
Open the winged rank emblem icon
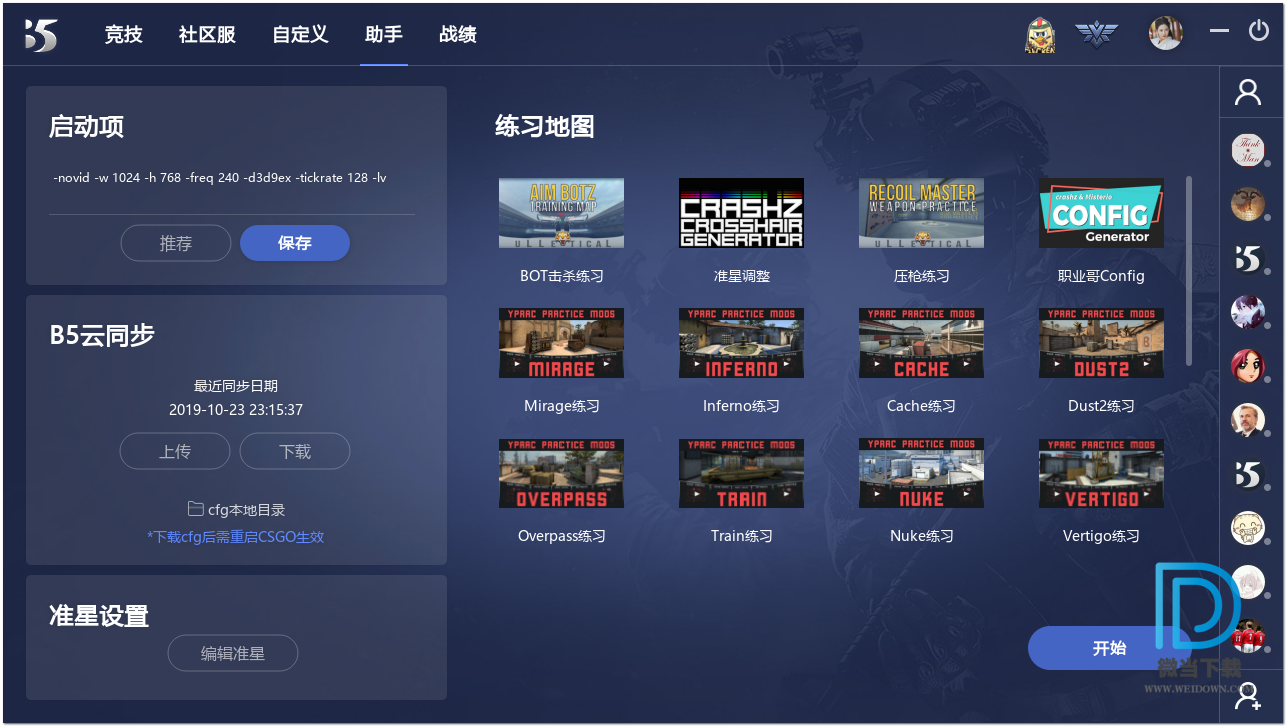(x=1097, y=34)
